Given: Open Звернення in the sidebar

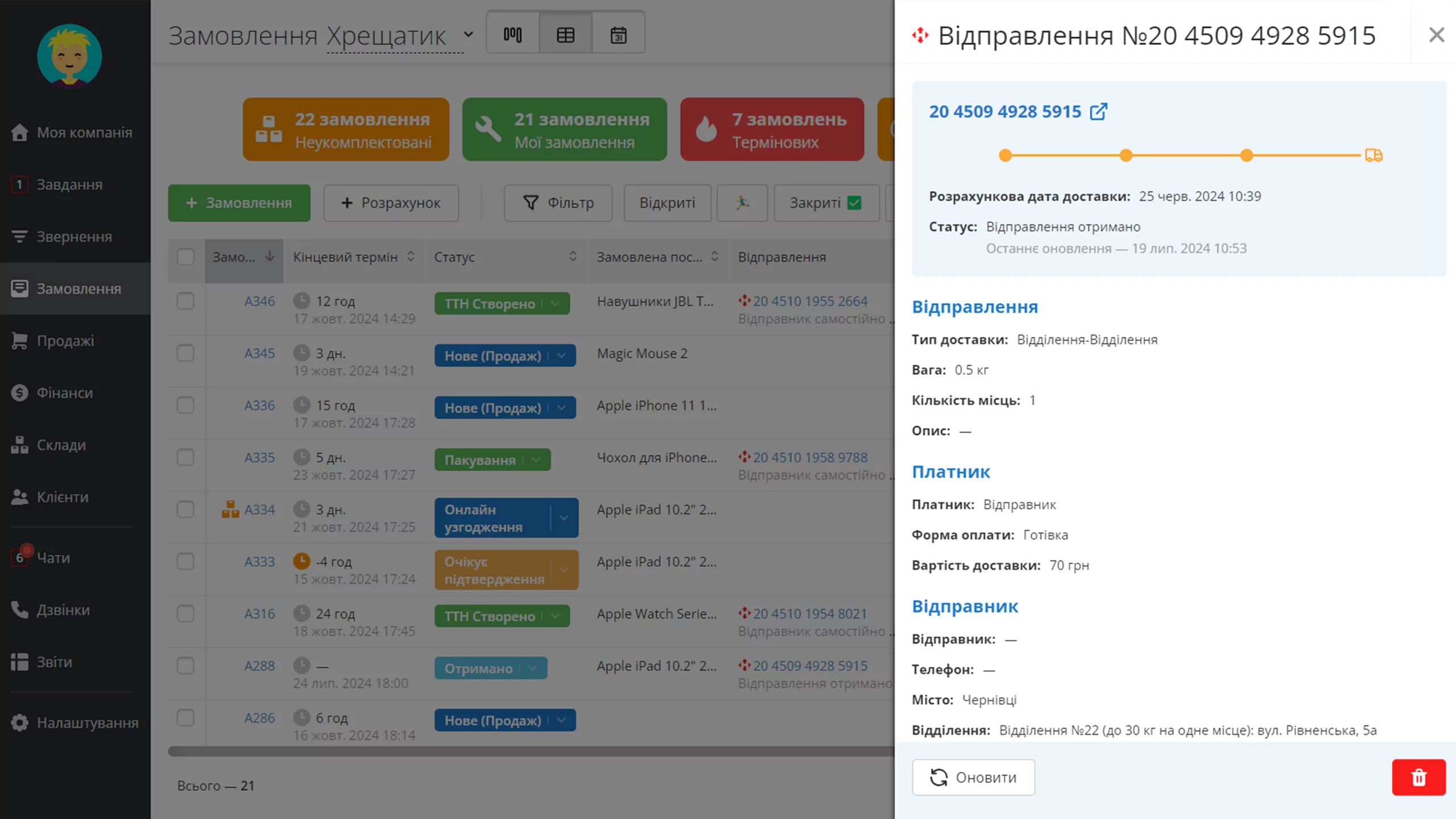Looking at the screenshot, I should [x=75, y=237].
